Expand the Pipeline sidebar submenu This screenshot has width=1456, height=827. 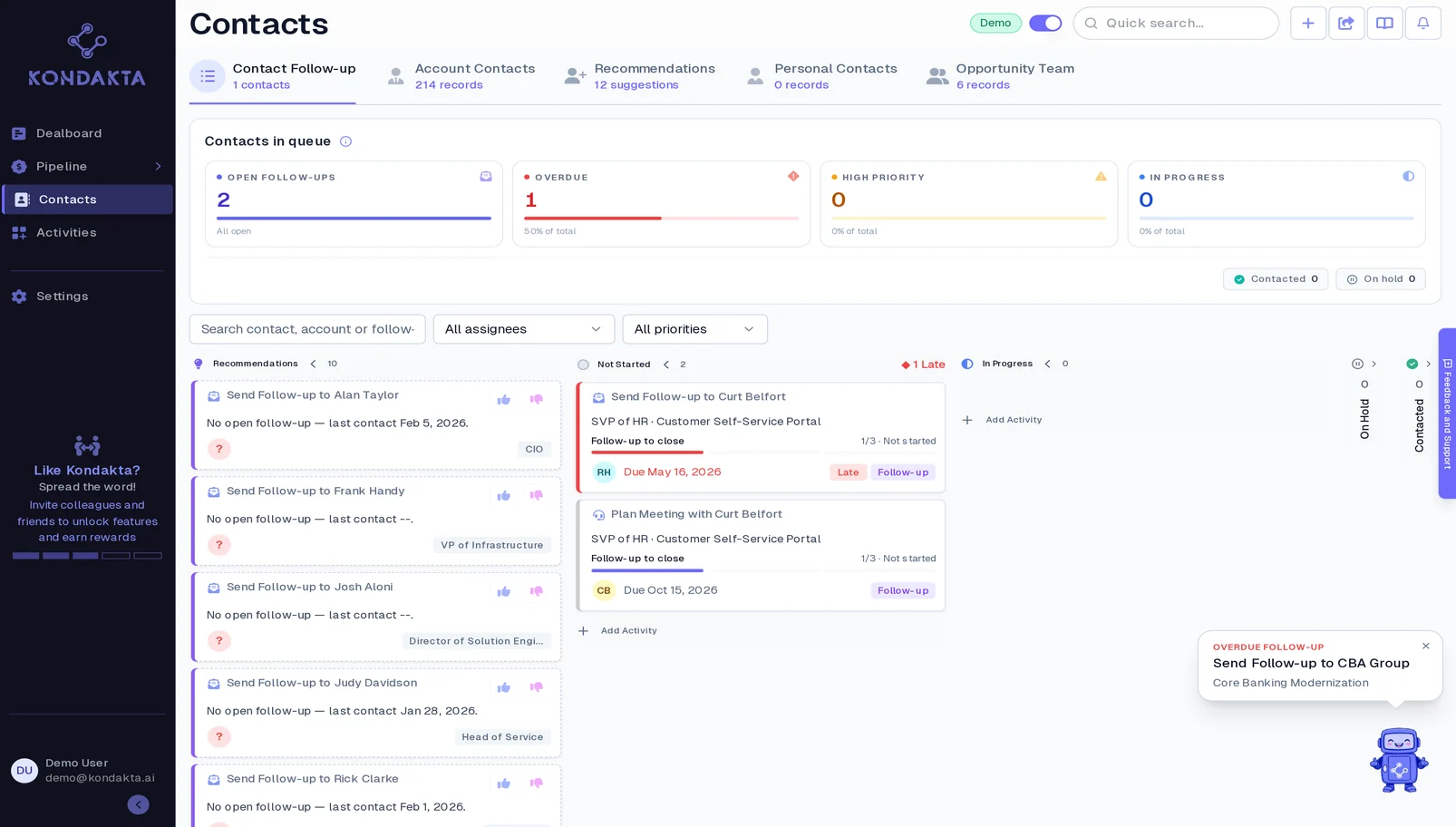click(x=158, y=167)
